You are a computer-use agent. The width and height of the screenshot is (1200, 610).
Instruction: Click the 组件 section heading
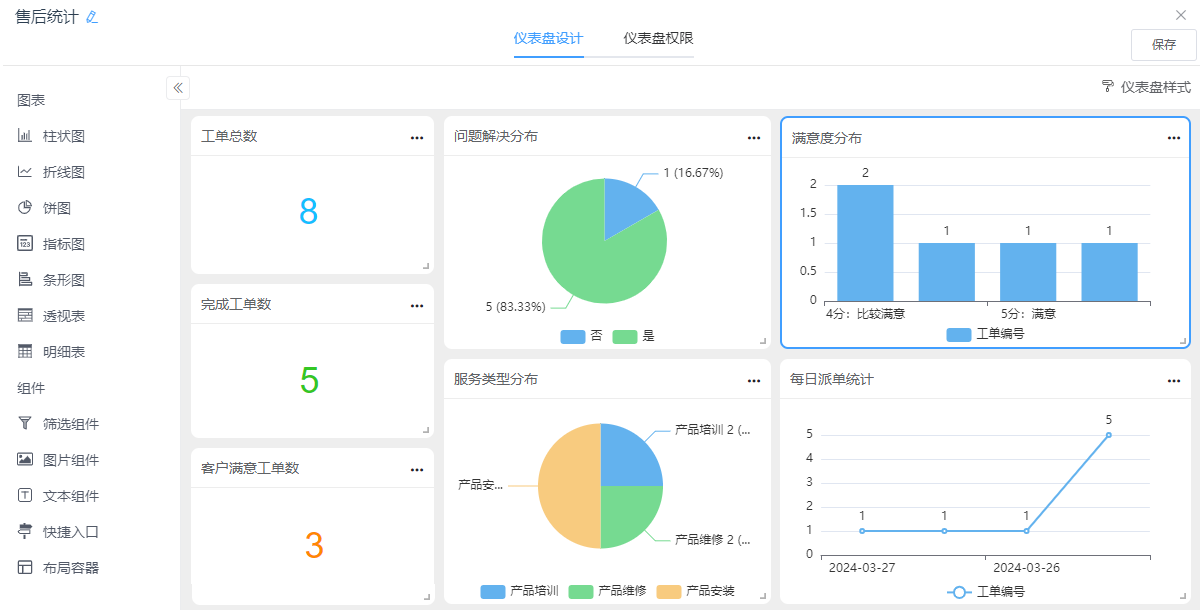point(31,388)
